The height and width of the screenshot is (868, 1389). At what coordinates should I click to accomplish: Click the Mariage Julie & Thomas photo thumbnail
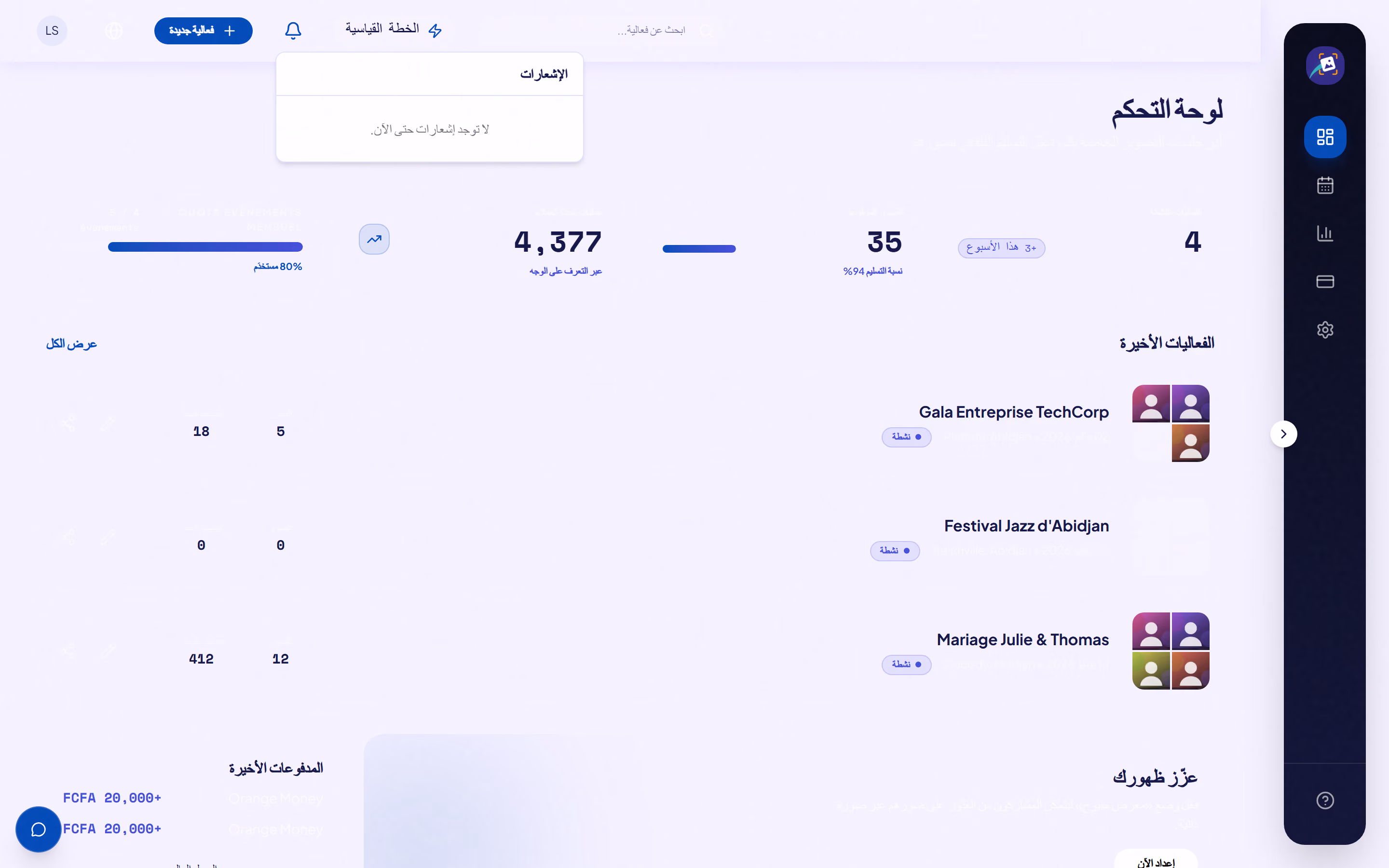[x=1171, y=651]
